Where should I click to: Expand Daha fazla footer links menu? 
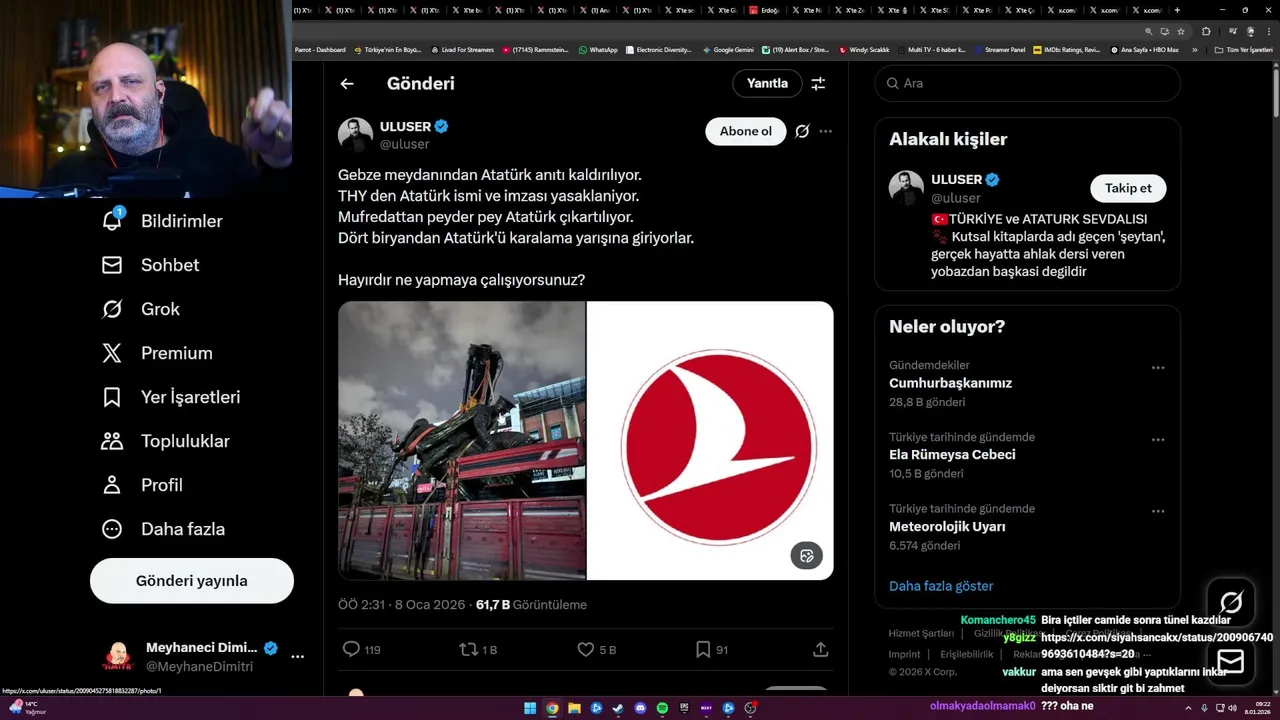(1129, 654)
